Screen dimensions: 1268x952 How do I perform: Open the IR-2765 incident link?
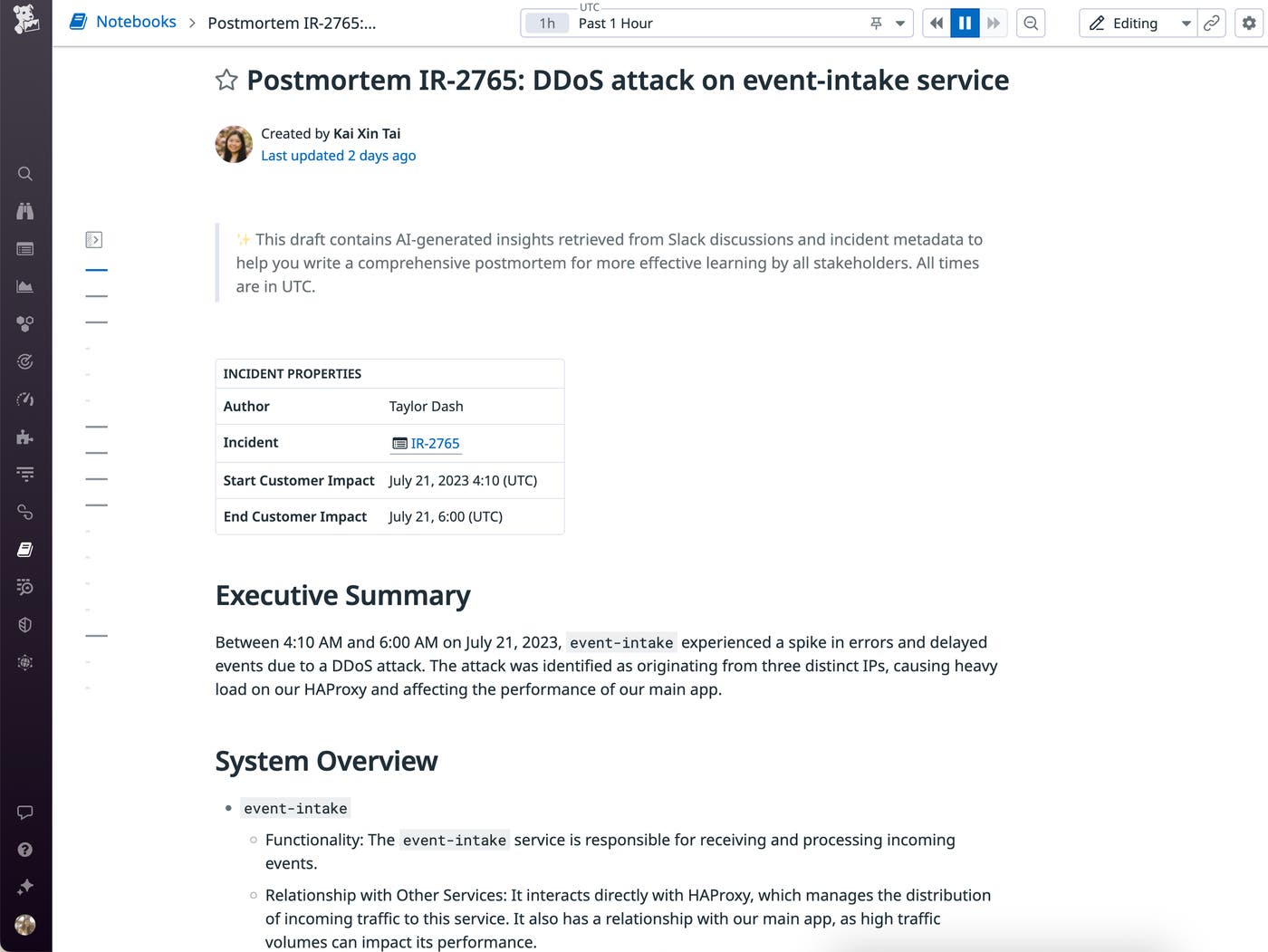(x=435, y=443)
